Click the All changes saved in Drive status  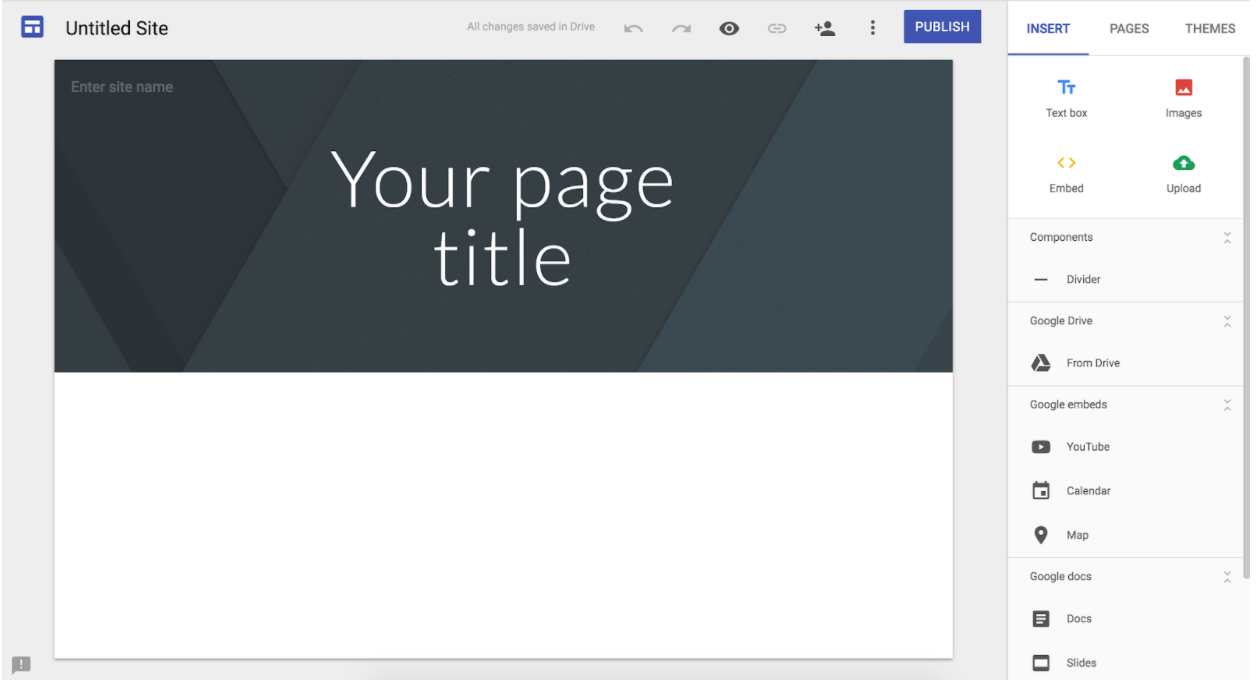[x=531, y=27]
